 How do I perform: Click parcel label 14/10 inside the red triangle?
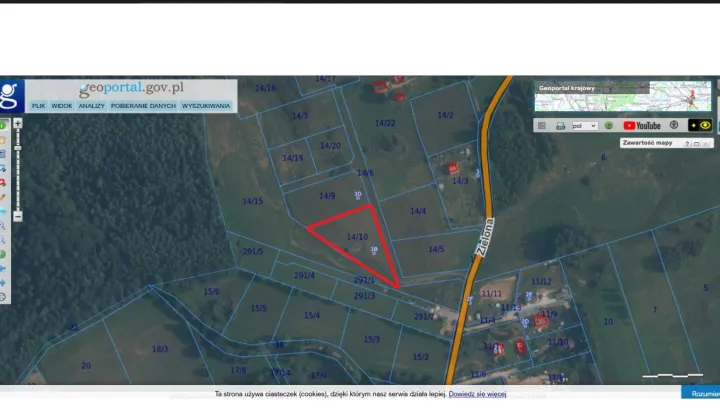(357, 237)
